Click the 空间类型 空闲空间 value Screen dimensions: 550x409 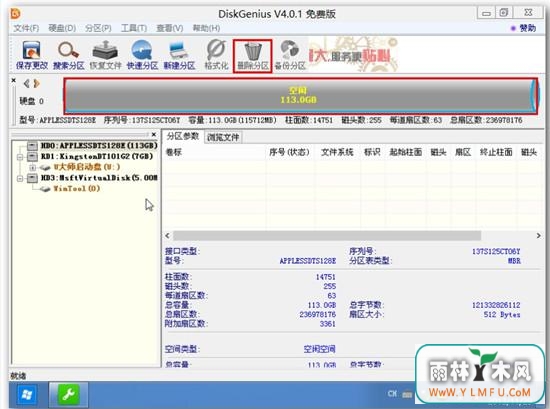tap(320, 349)
